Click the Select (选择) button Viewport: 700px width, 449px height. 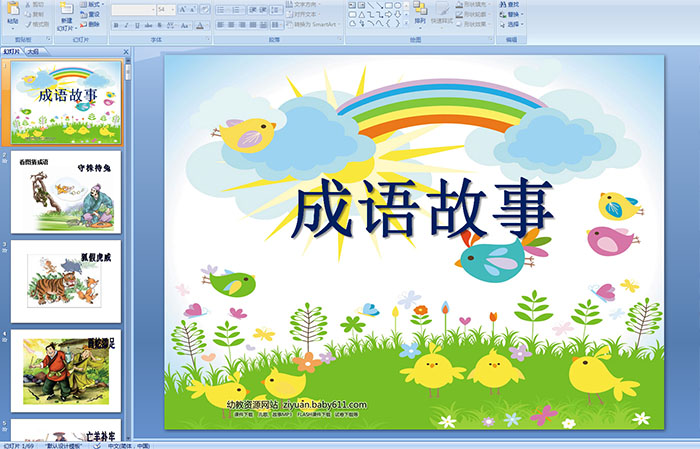[512, 24]
